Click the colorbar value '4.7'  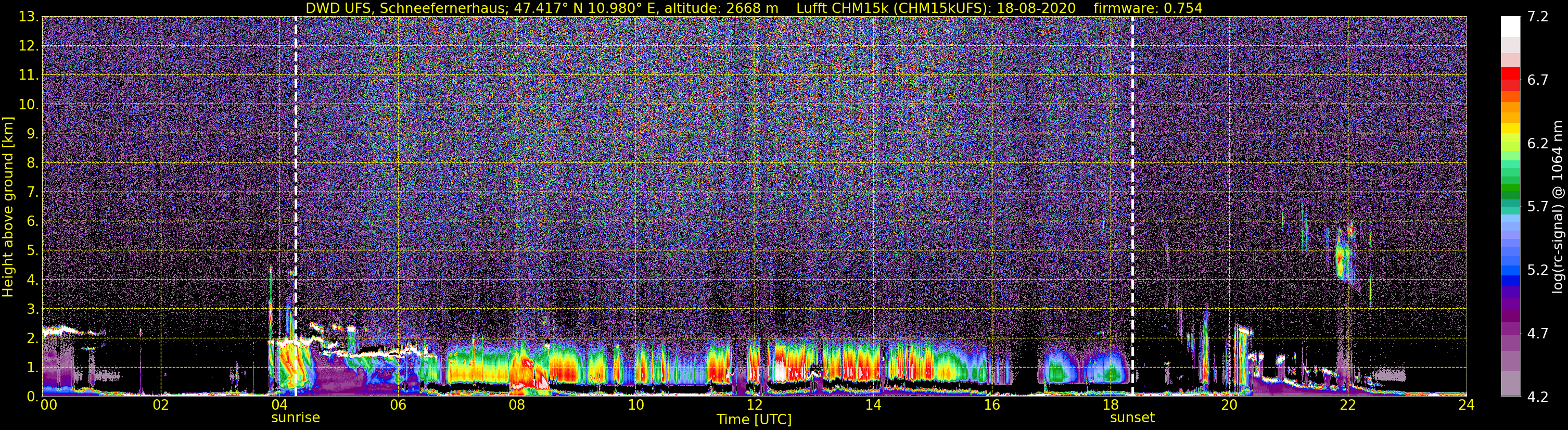(1538, 334)
